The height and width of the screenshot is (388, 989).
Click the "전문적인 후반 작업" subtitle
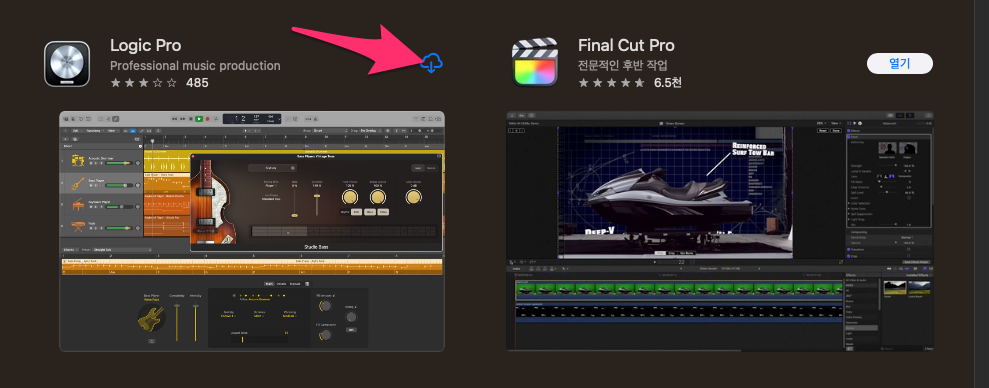point(623,66)
